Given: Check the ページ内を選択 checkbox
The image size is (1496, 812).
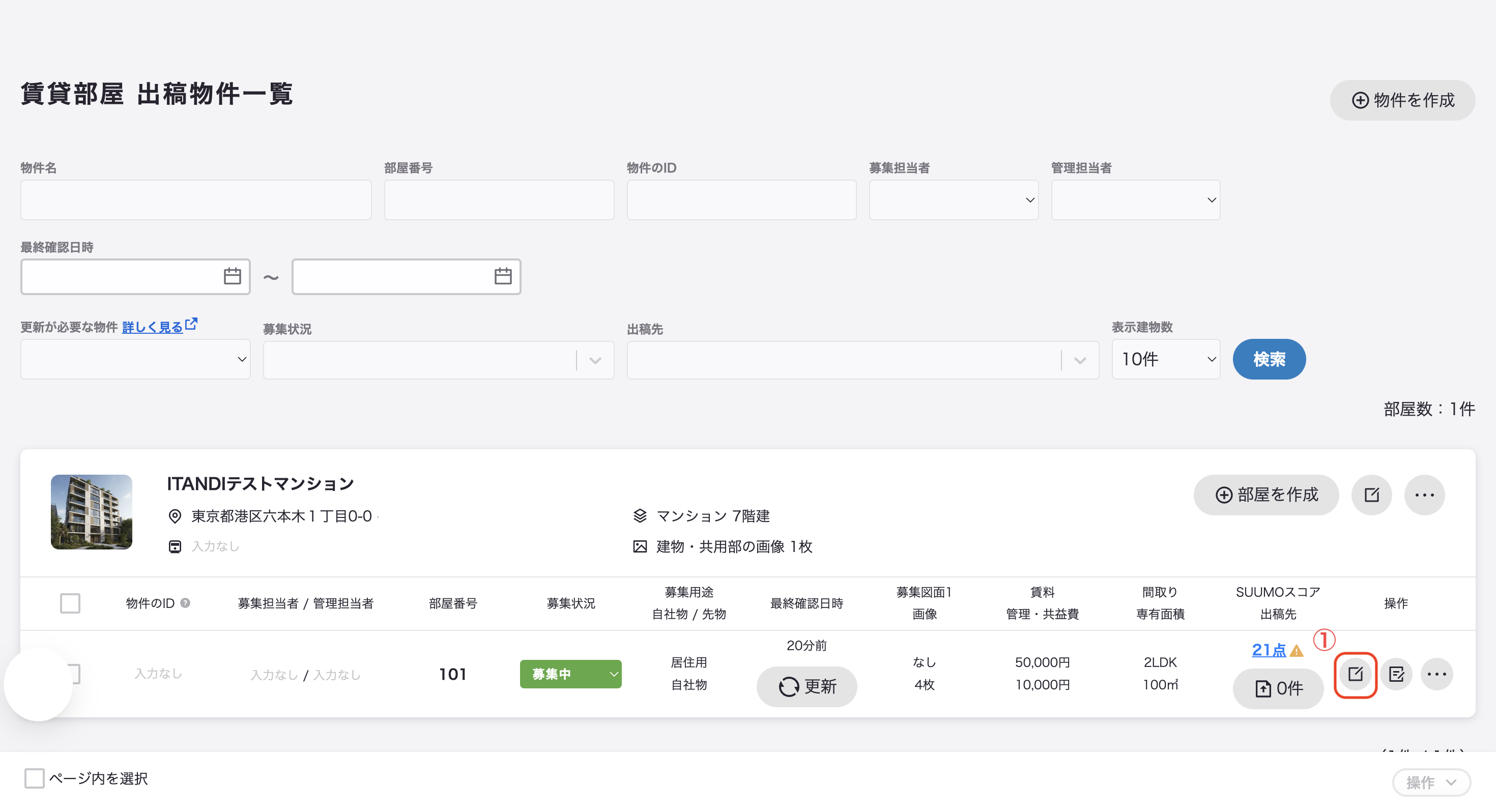Looking at the screenshot, I should pyautogui.click(x=34, y=778).
